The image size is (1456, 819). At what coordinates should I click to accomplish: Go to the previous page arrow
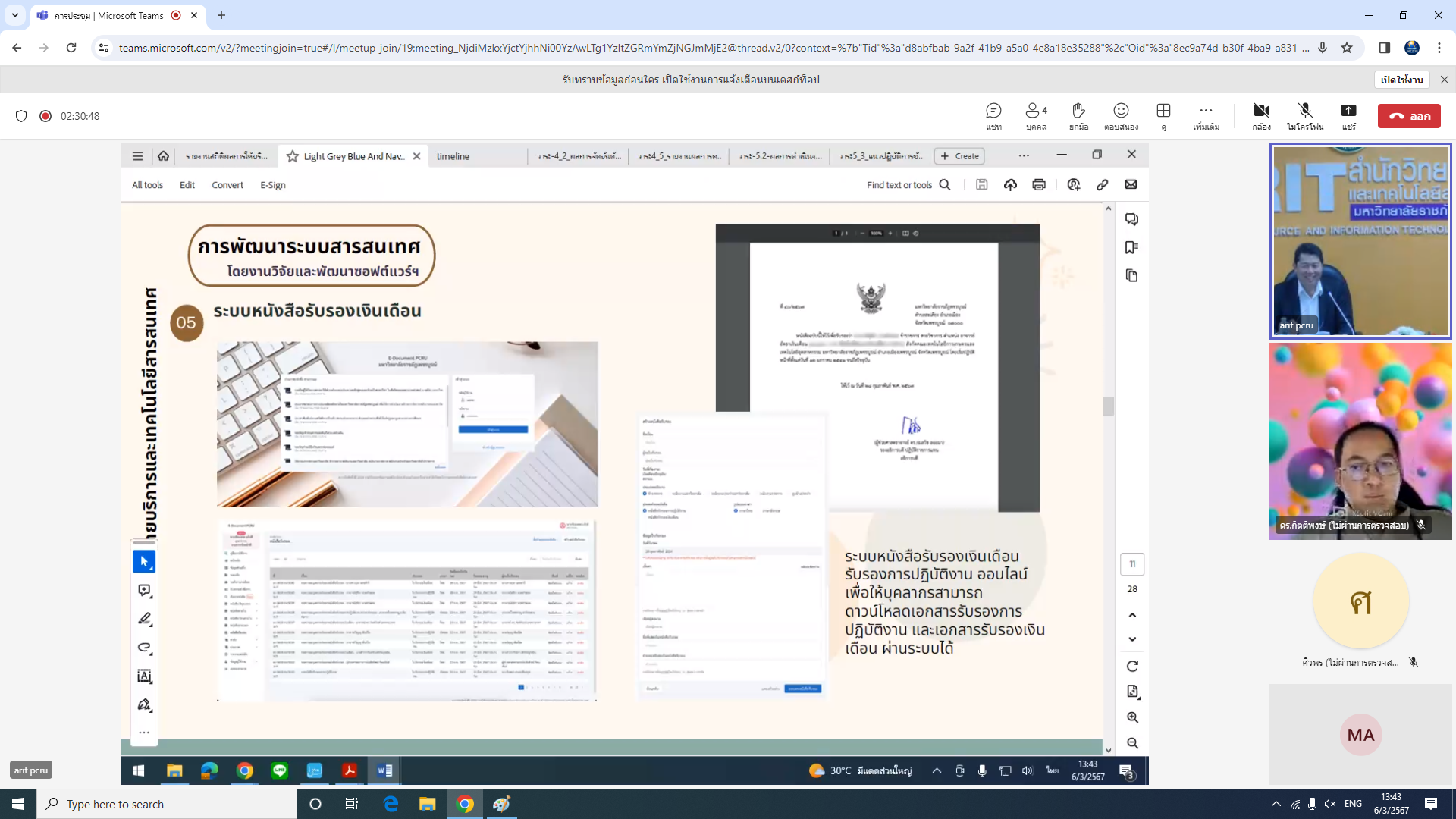(1132, 615)
